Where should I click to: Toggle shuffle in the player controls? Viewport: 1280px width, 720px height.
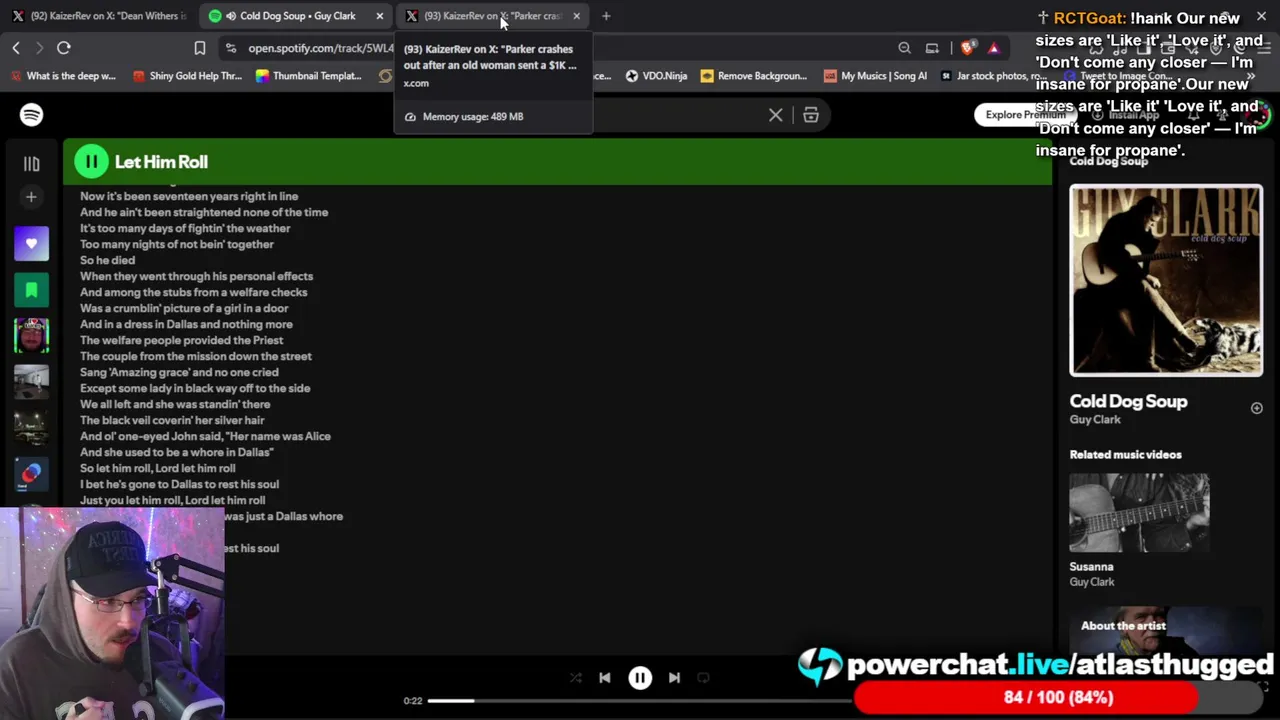575,678
